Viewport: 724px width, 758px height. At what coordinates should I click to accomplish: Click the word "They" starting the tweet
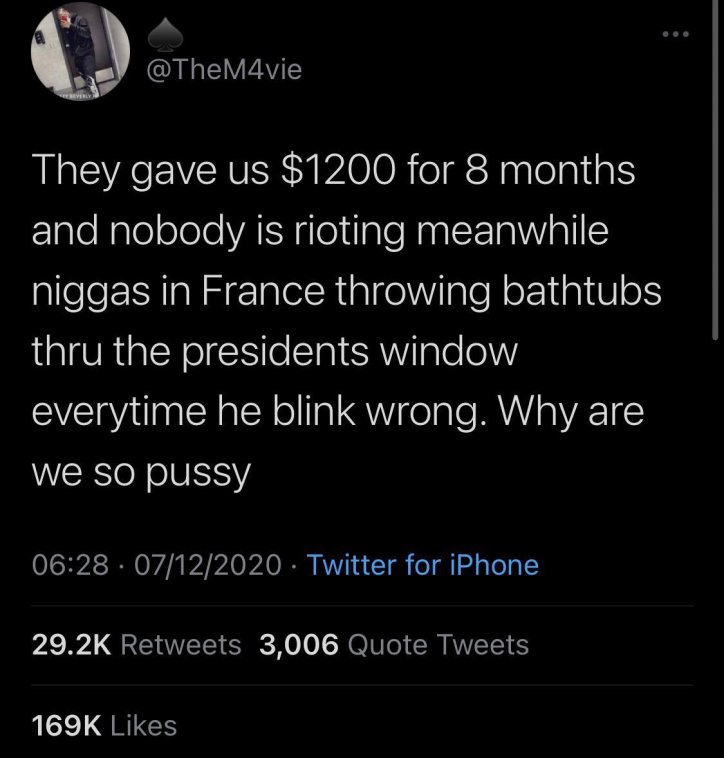73,171
